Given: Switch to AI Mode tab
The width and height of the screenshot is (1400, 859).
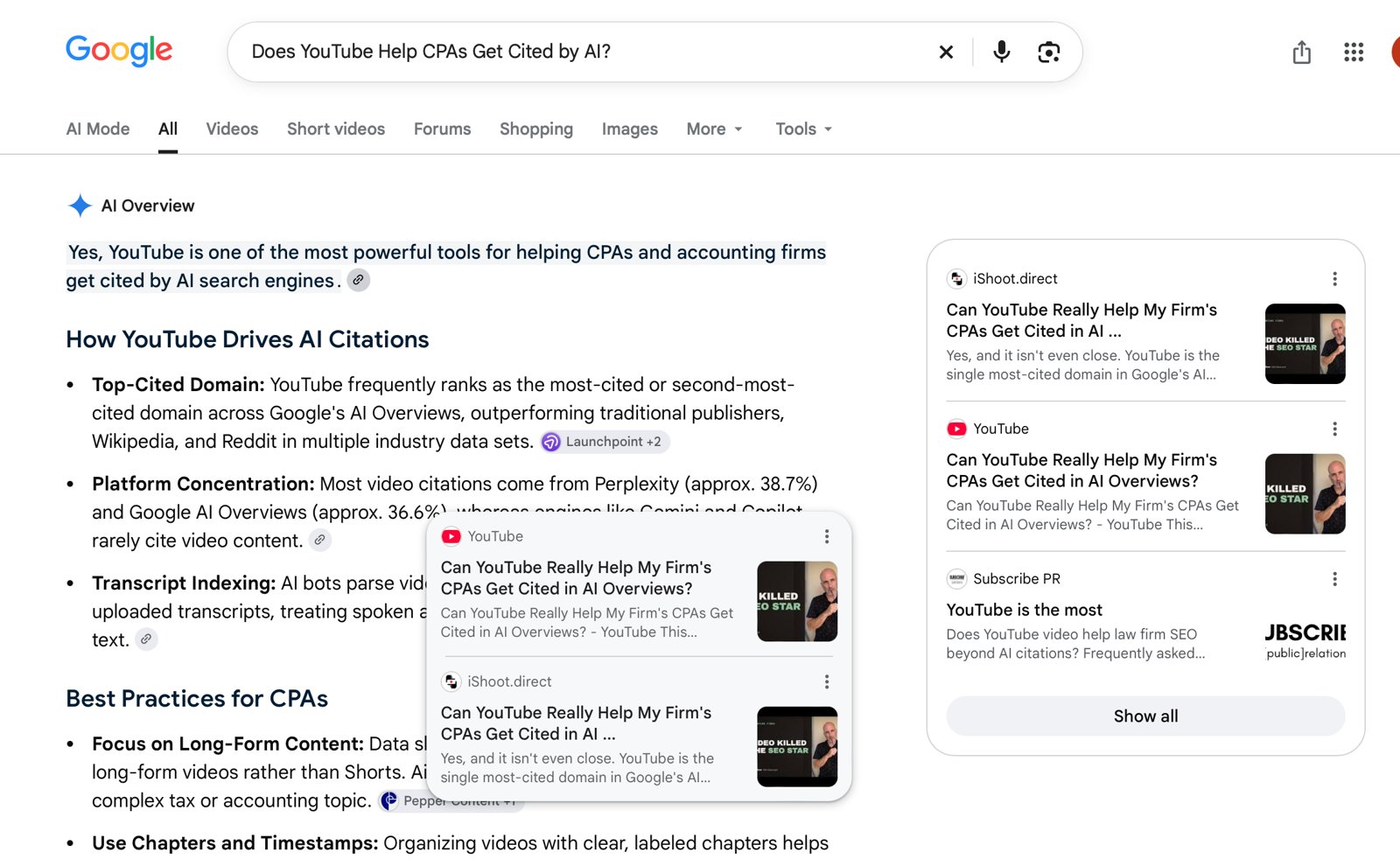Looking at the screenshot, I should tap(98, 129).
